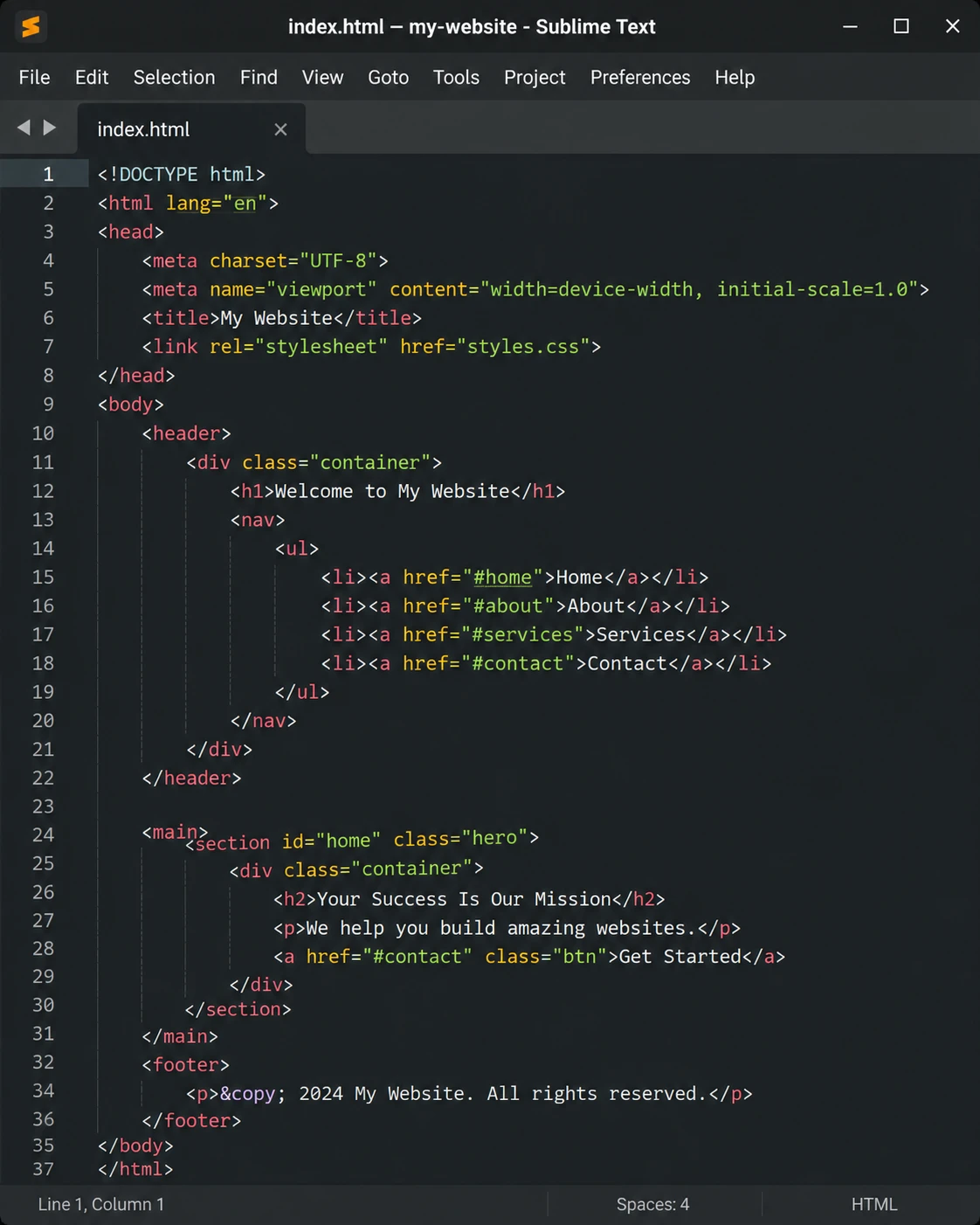
Task: Click the My Website title text
Action: (x=276, y=318)
